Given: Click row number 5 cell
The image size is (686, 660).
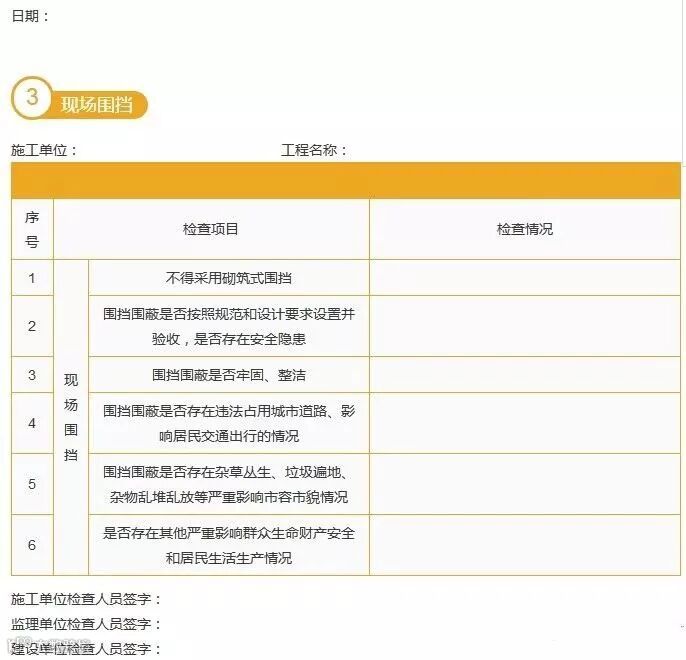Looking at the screenshot, I should 32,484.
